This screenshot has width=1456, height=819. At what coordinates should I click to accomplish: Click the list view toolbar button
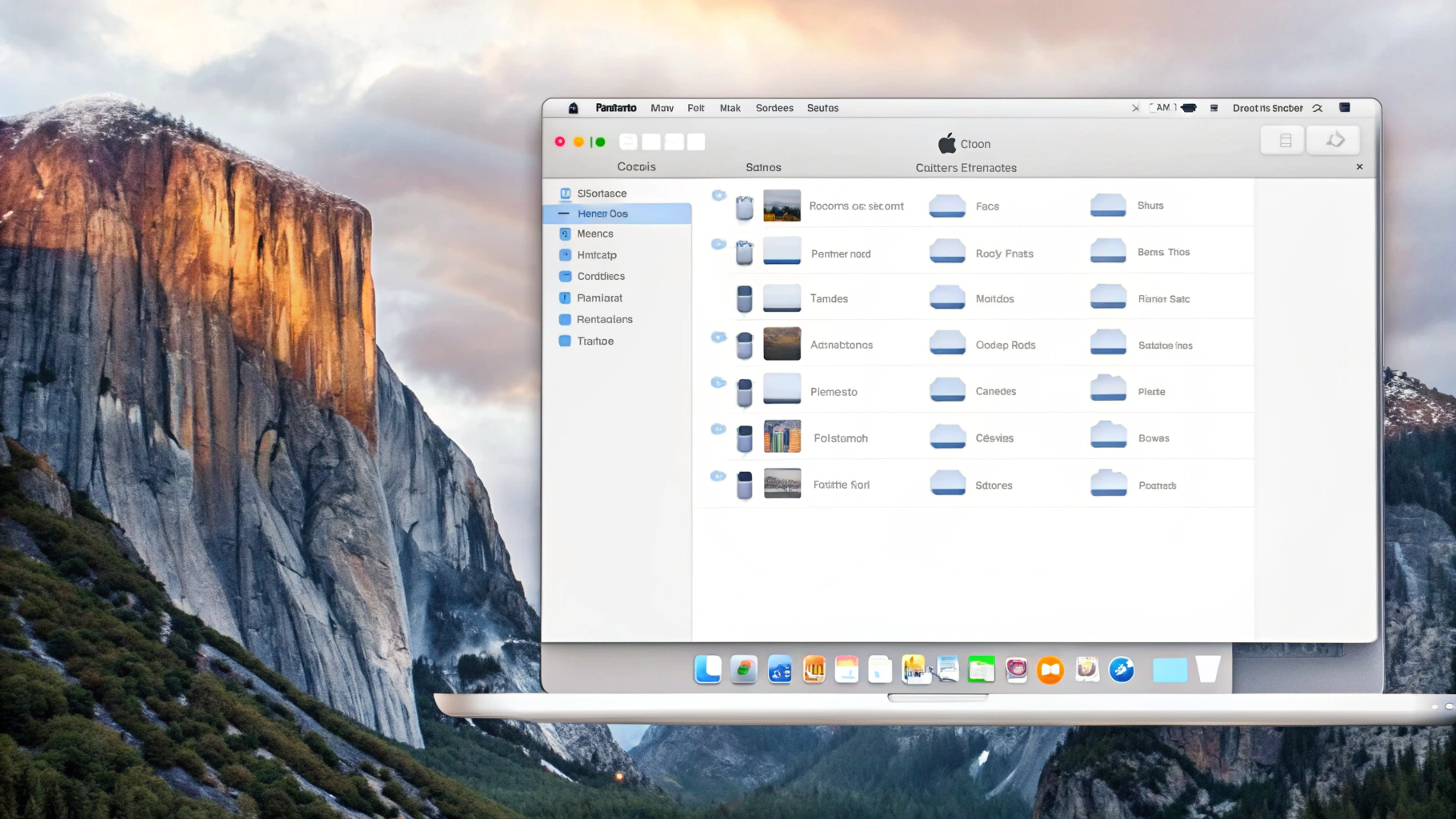1285,141
